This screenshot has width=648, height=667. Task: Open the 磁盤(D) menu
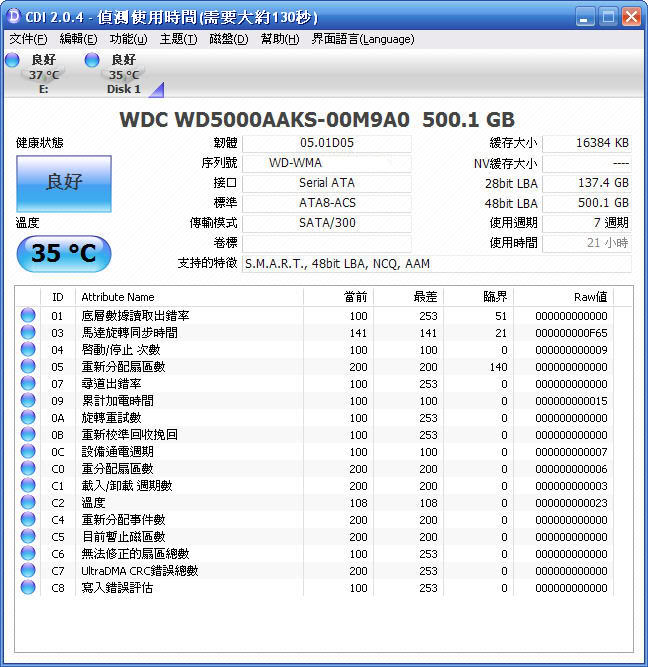tap(228, 39)
